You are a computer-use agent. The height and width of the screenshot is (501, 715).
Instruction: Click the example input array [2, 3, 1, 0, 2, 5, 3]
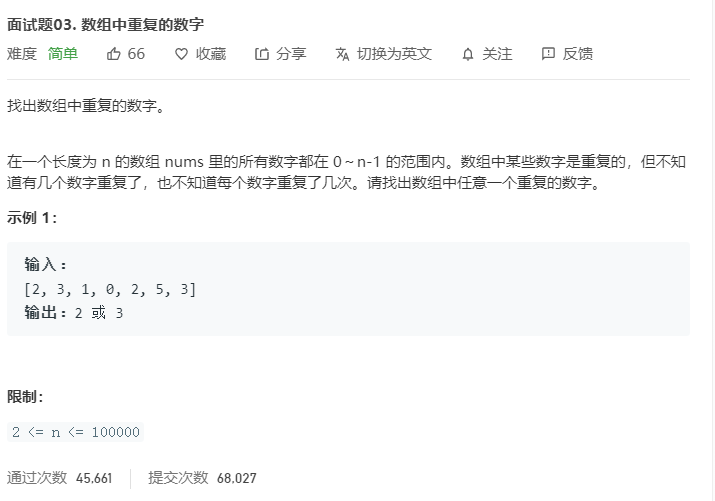click(x=110, y=289)
